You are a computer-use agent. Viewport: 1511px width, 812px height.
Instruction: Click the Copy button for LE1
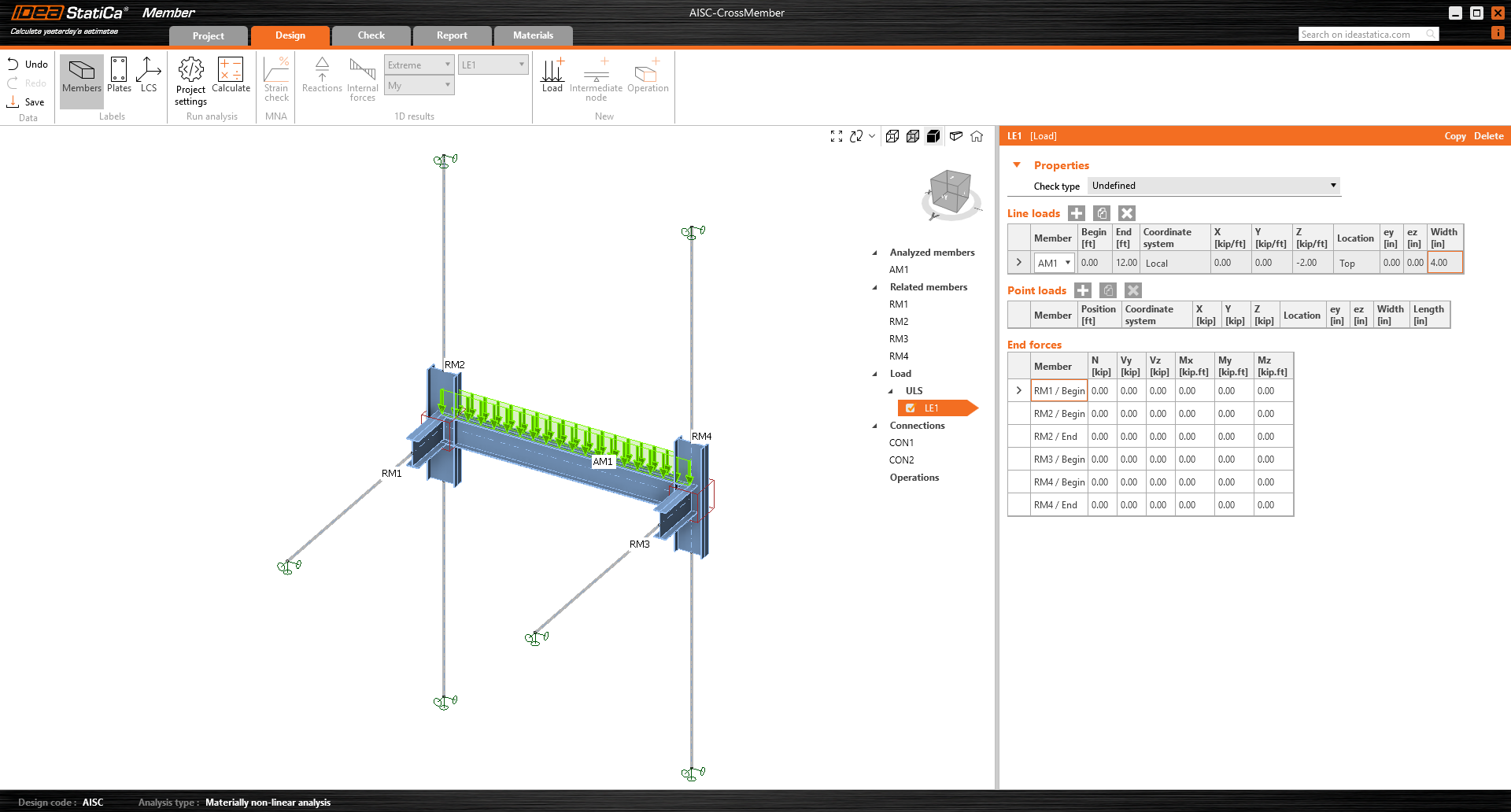(x=1454, y=136)
